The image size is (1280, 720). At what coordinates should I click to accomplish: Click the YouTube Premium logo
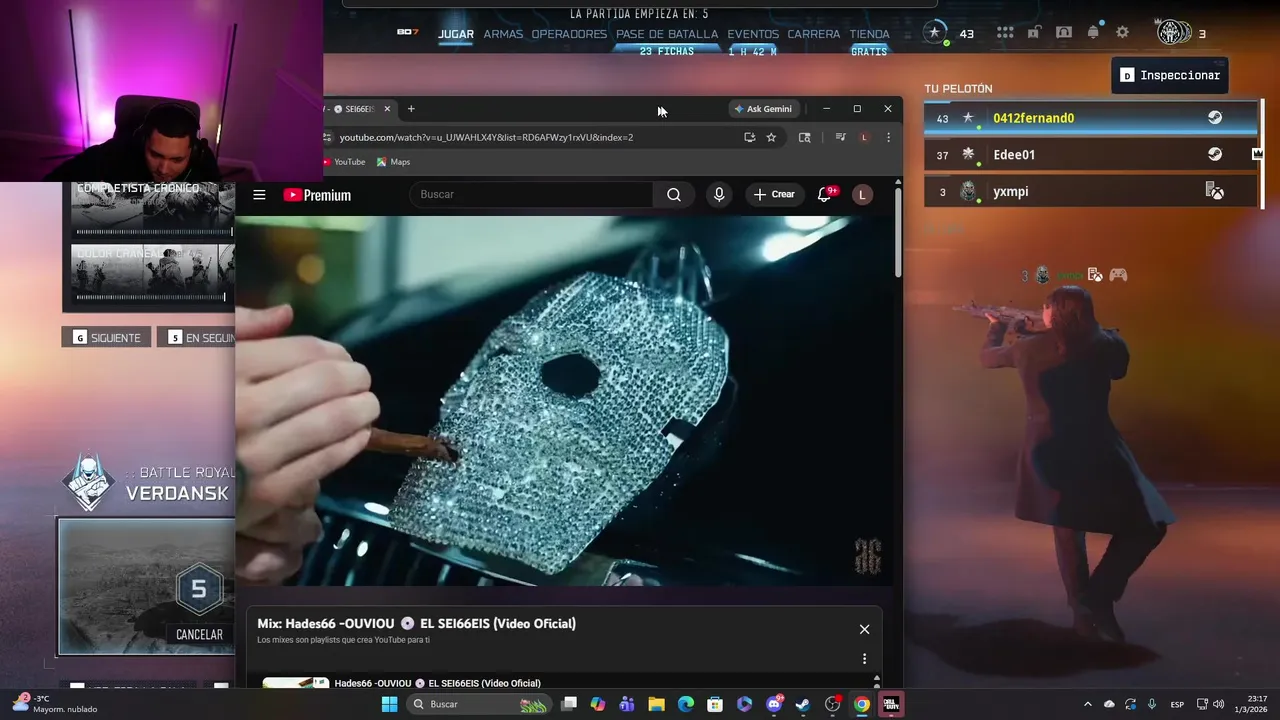[317, 195]
